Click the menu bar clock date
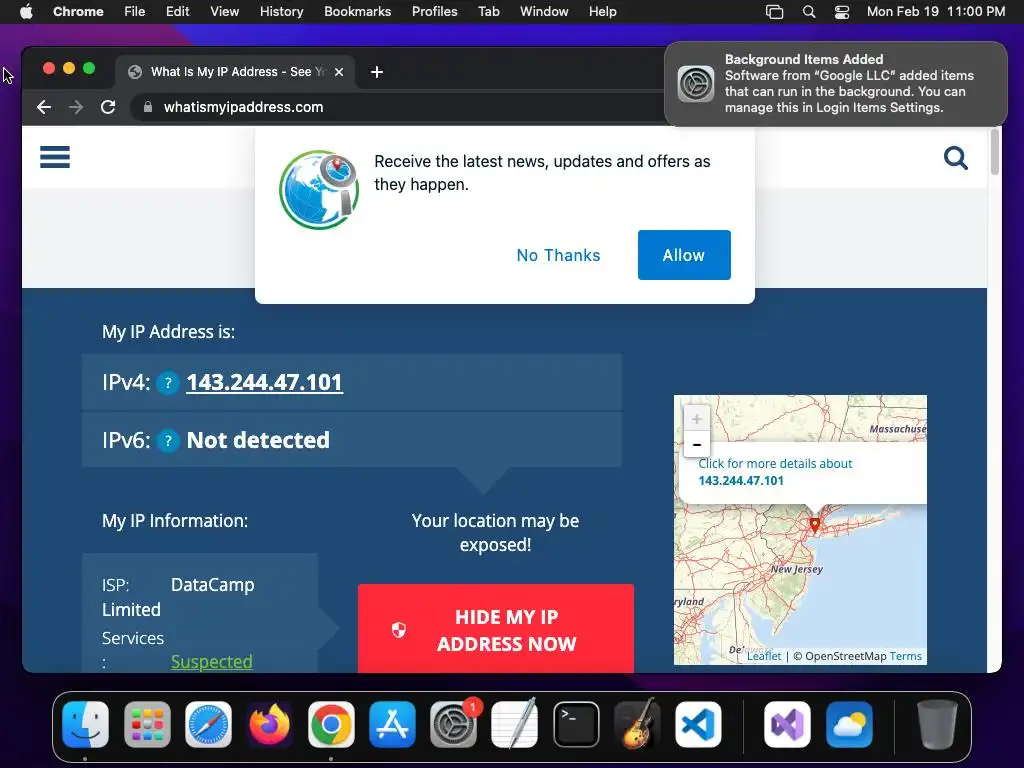 click(936, 12)
